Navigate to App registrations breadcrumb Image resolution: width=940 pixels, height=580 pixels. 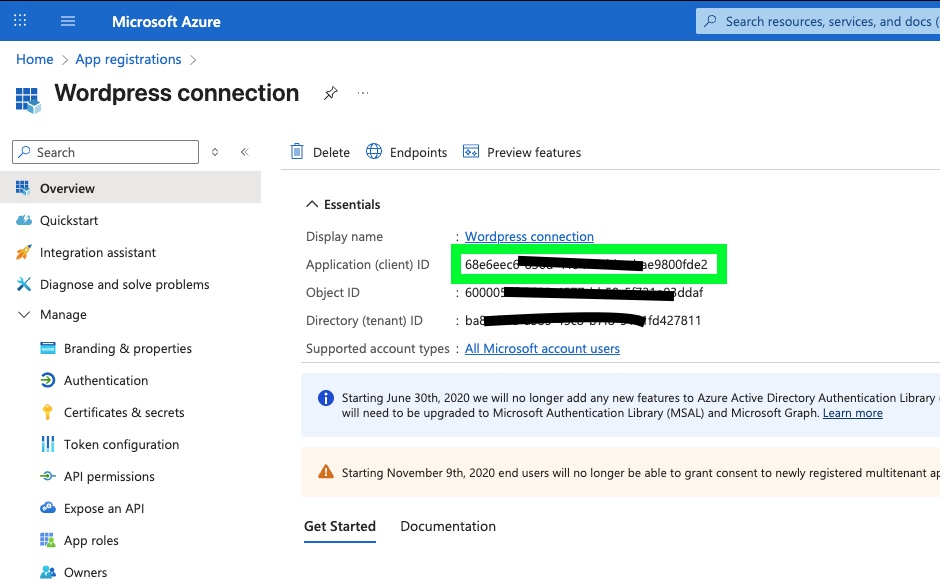[128, 59]
